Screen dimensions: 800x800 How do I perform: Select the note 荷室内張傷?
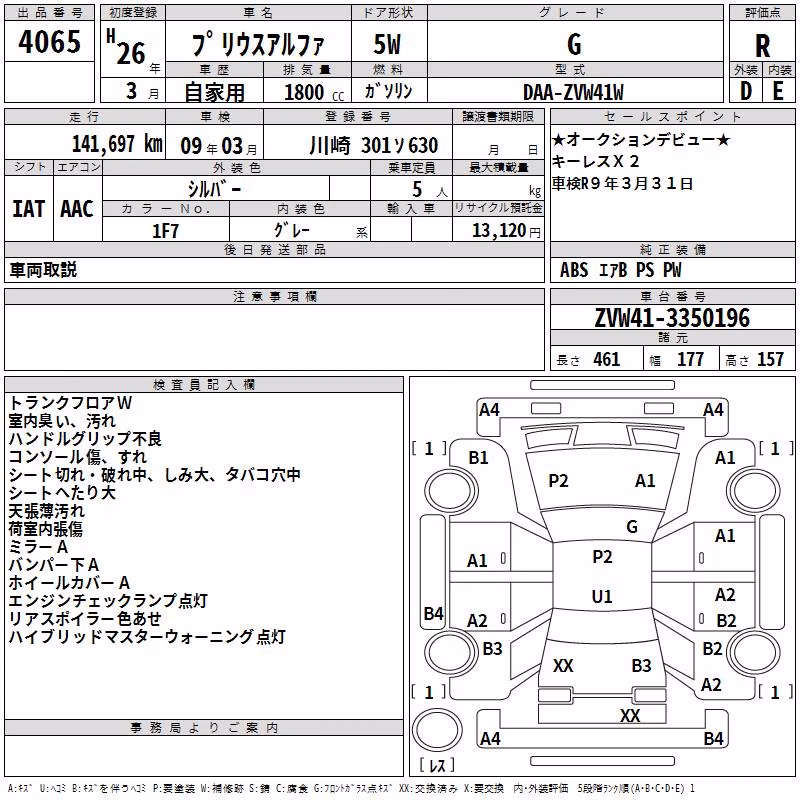[x=45, y=529]
